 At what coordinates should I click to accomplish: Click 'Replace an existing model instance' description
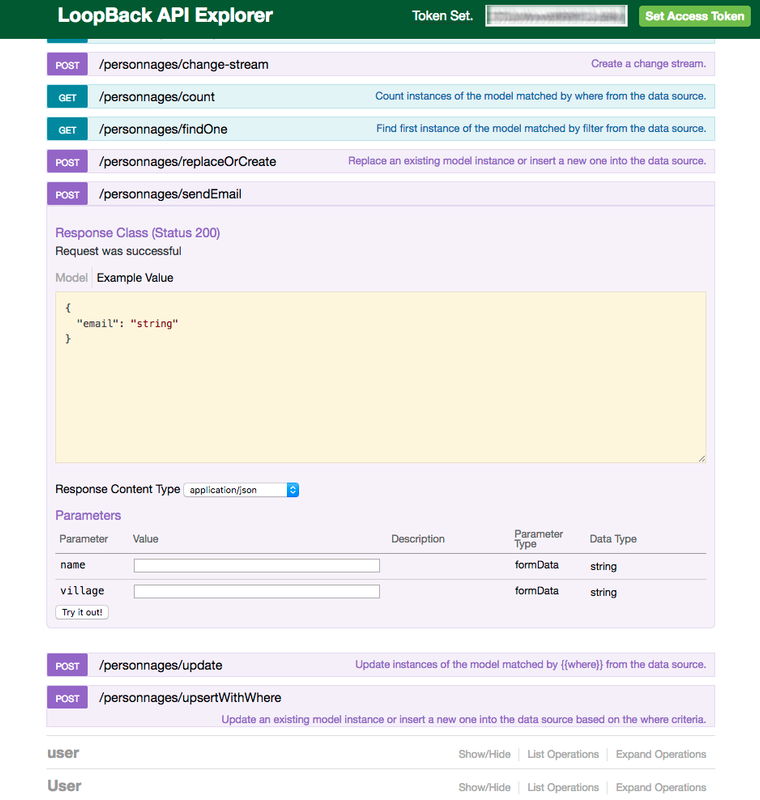(x=527, y=161)
